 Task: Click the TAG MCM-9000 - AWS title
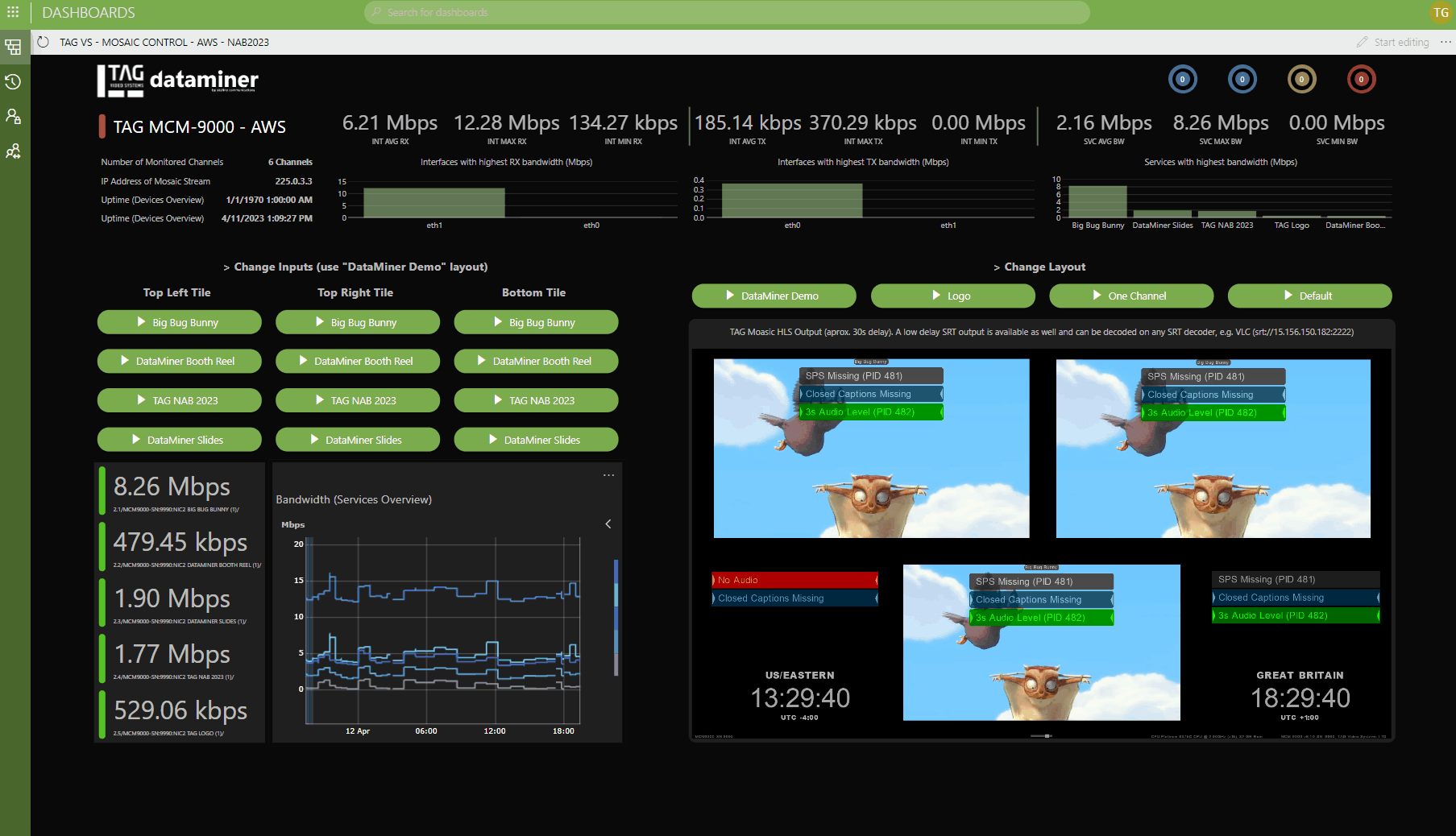(x=199, y=127)
